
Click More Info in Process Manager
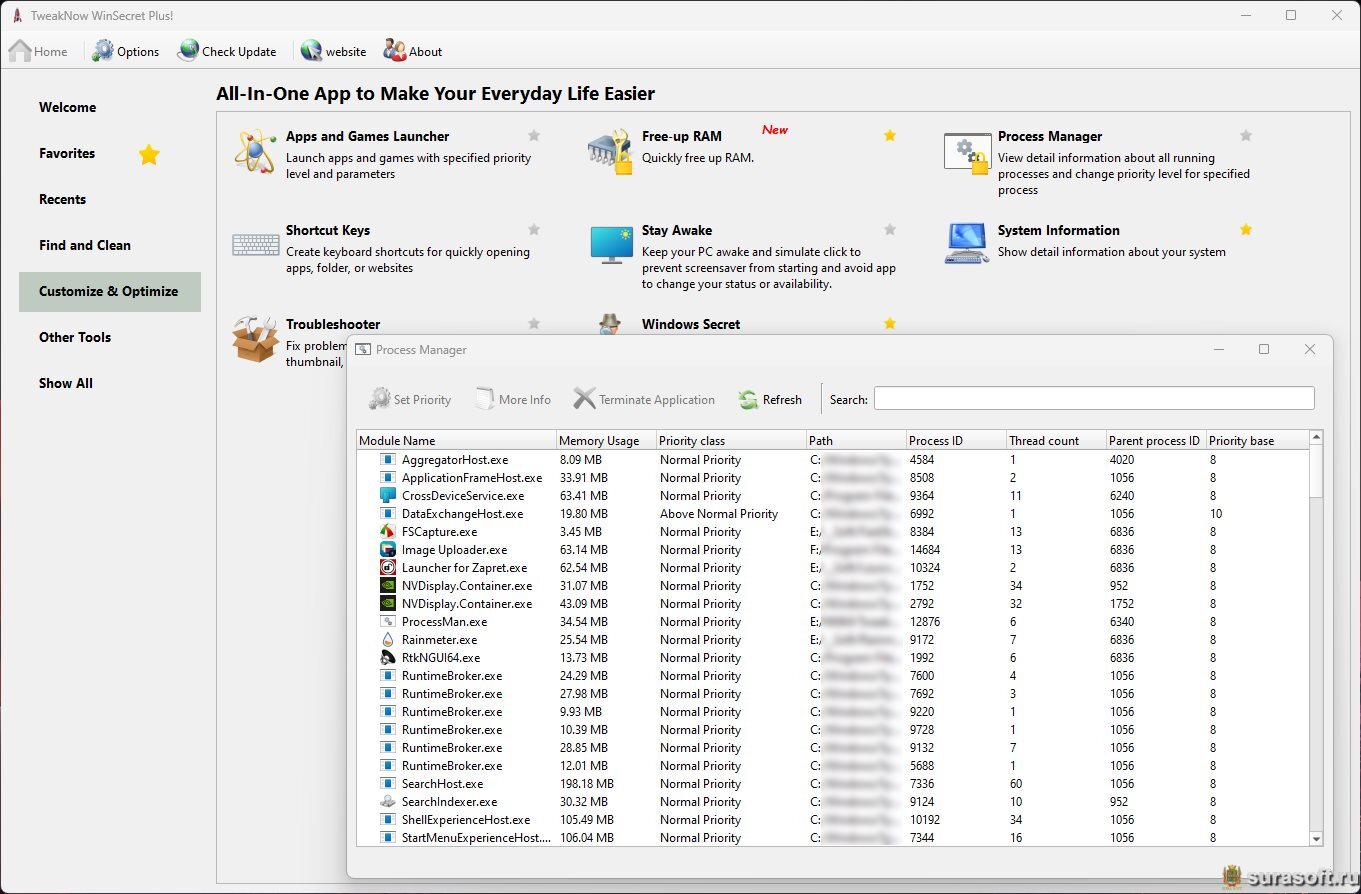(512, 399)
